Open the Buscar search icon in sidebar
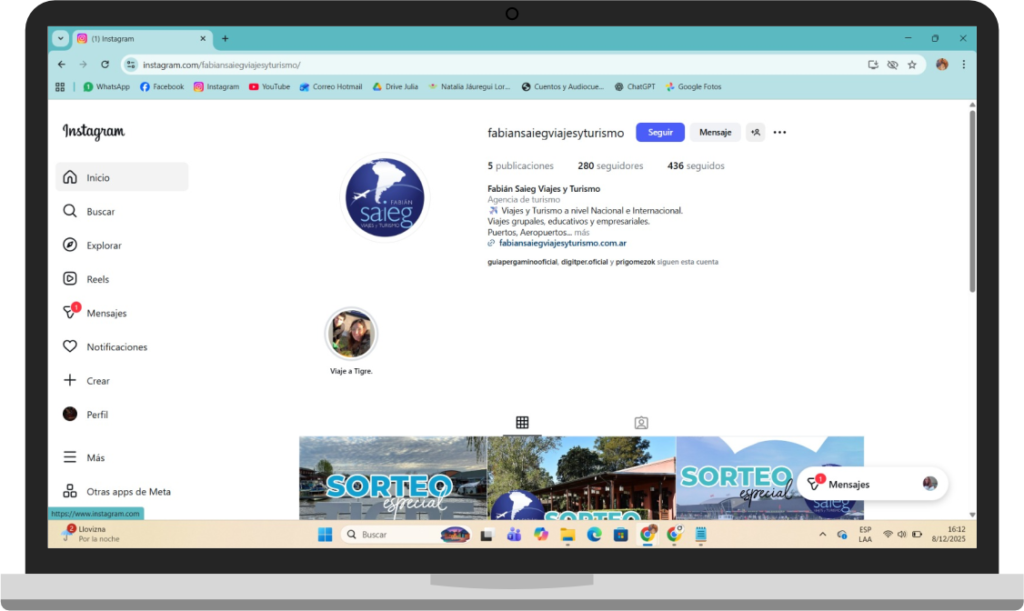Viewport: 1024px width, 611px height. coord(70,212)
